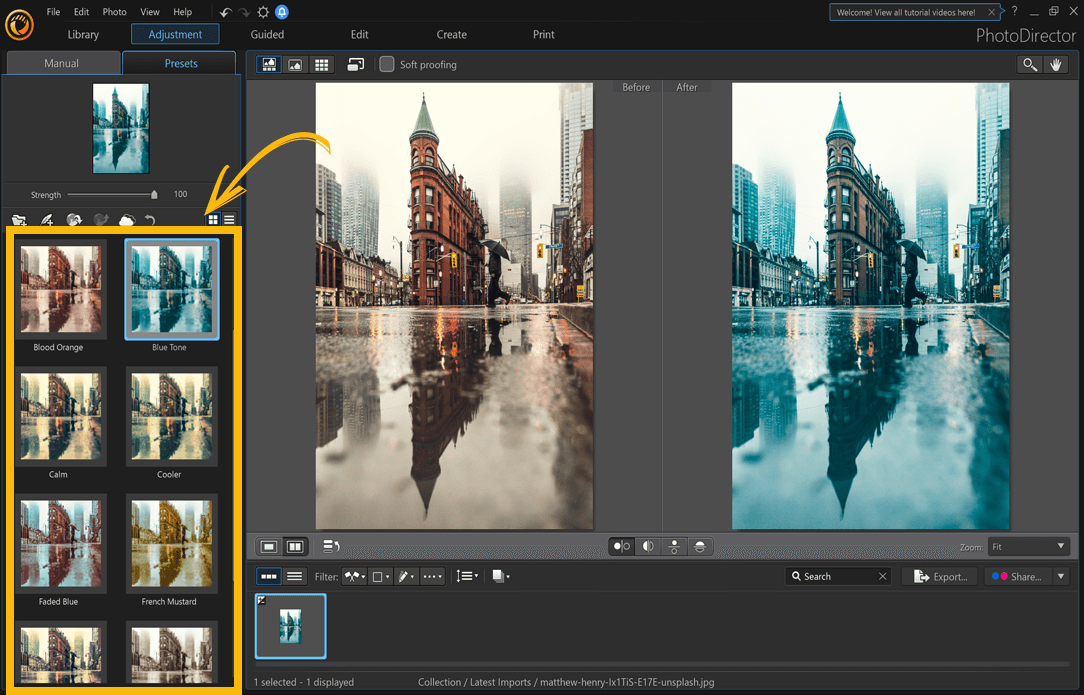Open the sort order dropdown in the filmstrip
The height and width of the screenshot is (695, 1084).
[467, 576]
